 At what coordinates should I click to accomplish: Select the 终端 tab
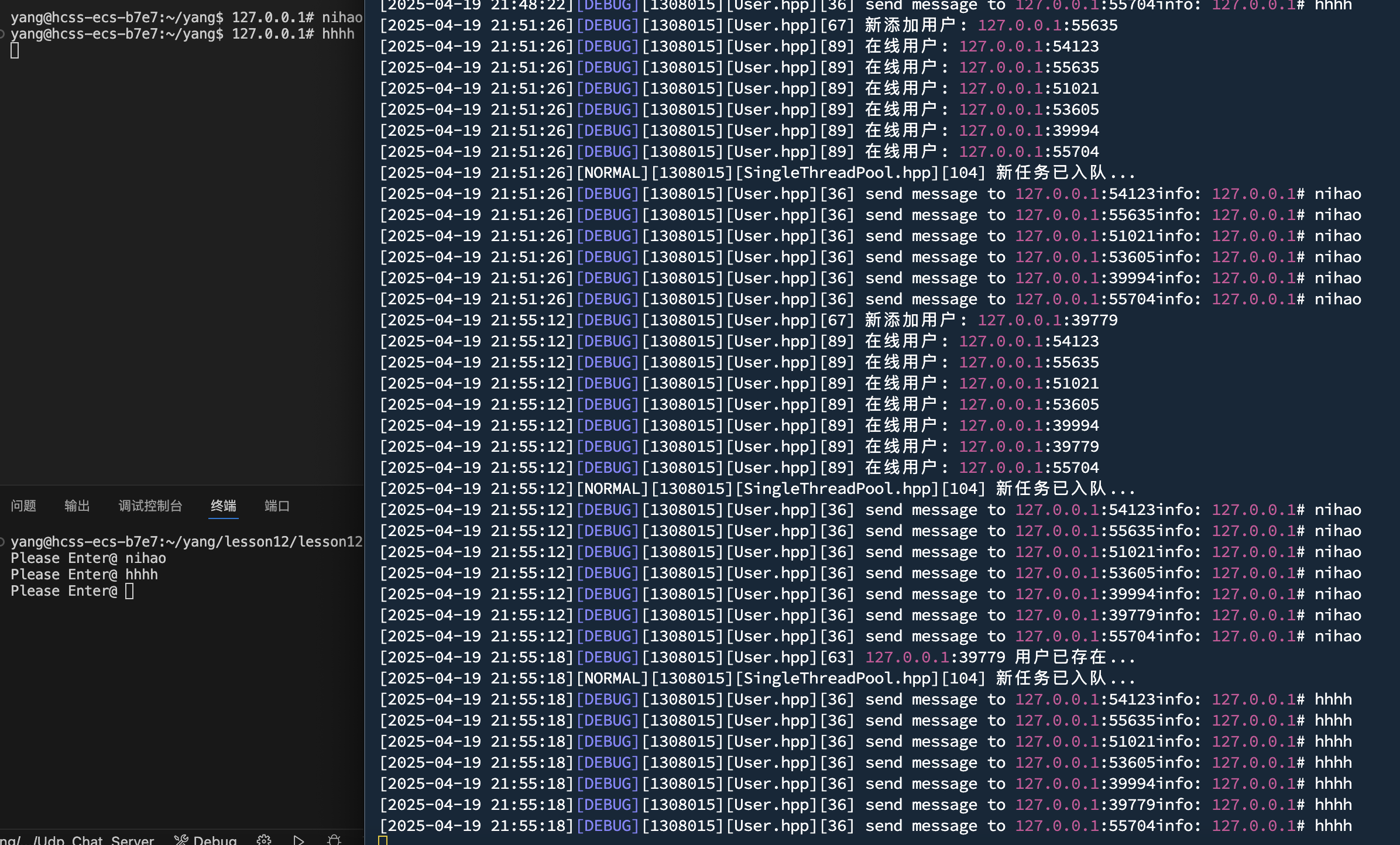[223, 506]
